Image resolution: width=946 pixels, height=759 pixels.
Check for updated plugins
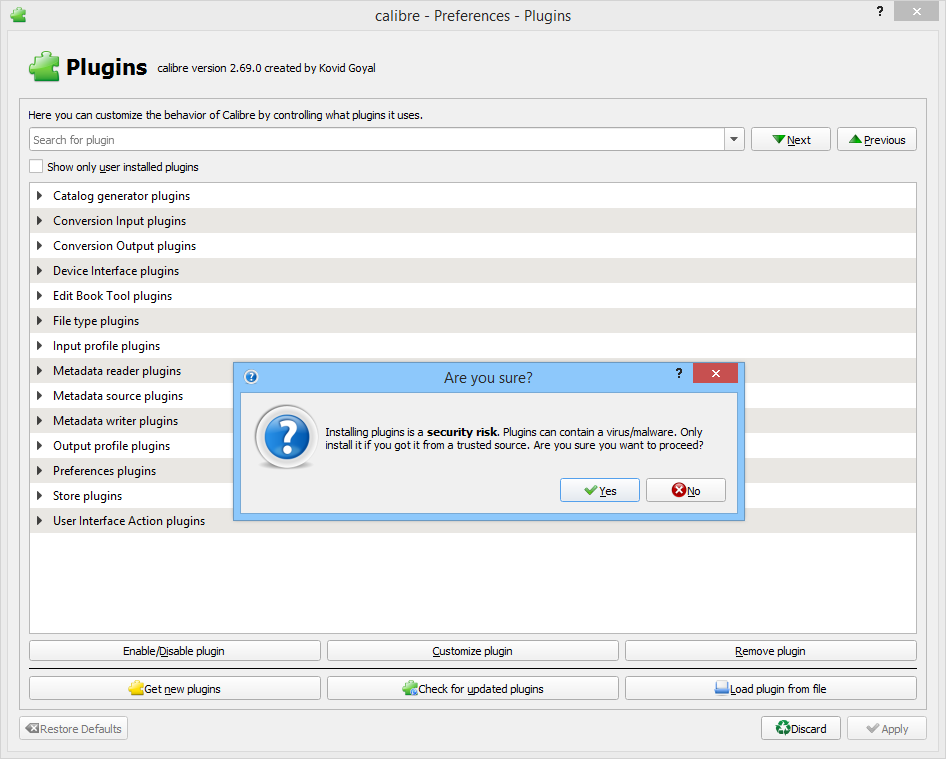[472, 688]
